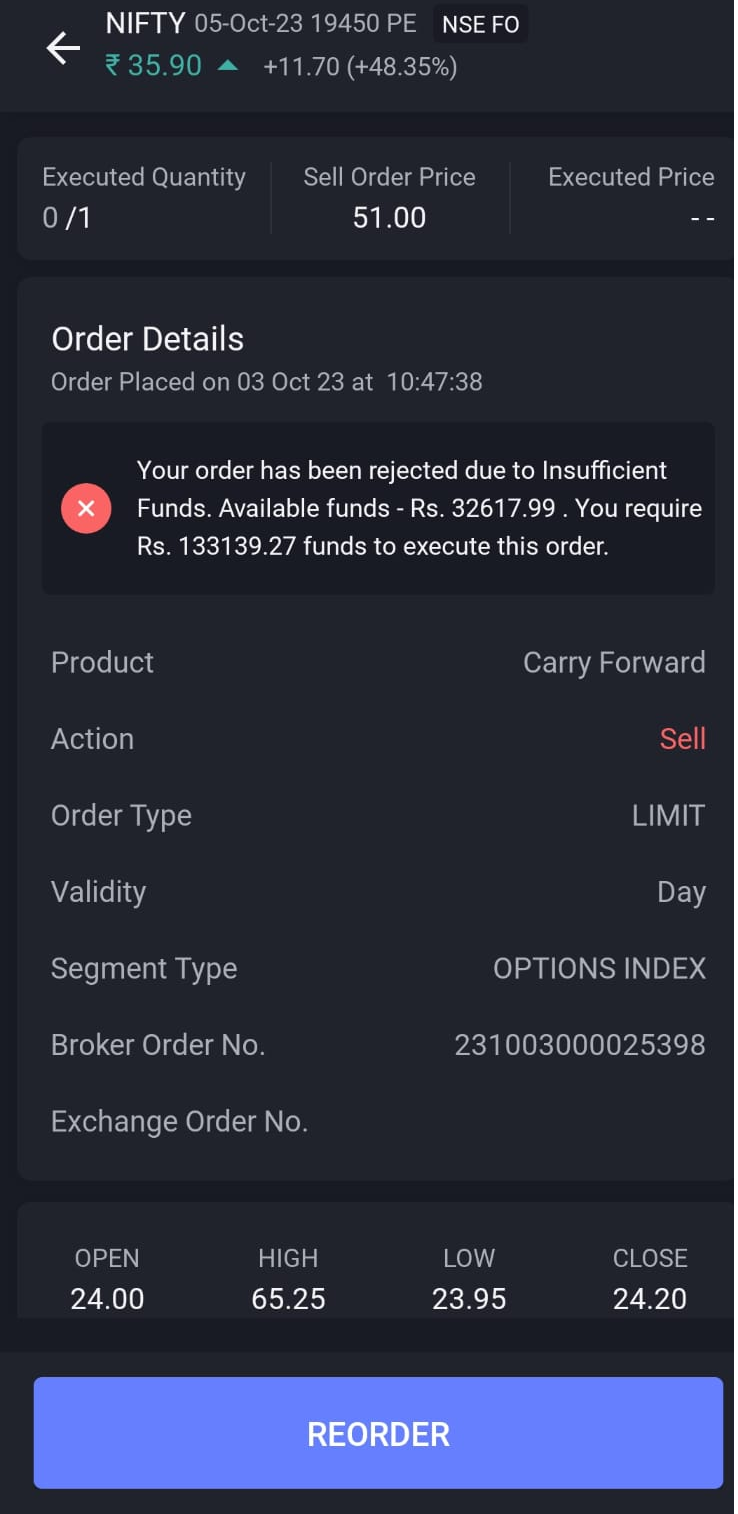Tap the NSE FO exchange badge
738x1514 pixels.
tap(480, 24)
